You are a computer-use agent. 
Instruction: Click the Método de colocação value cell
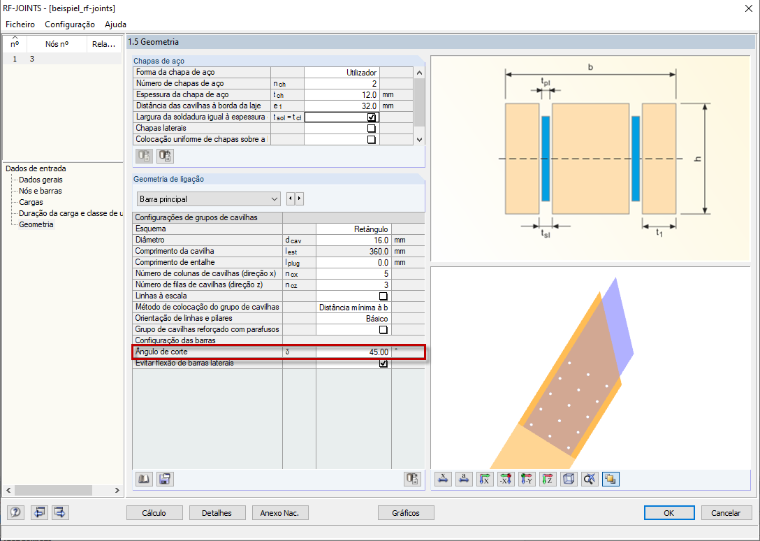tap(354, 307)
